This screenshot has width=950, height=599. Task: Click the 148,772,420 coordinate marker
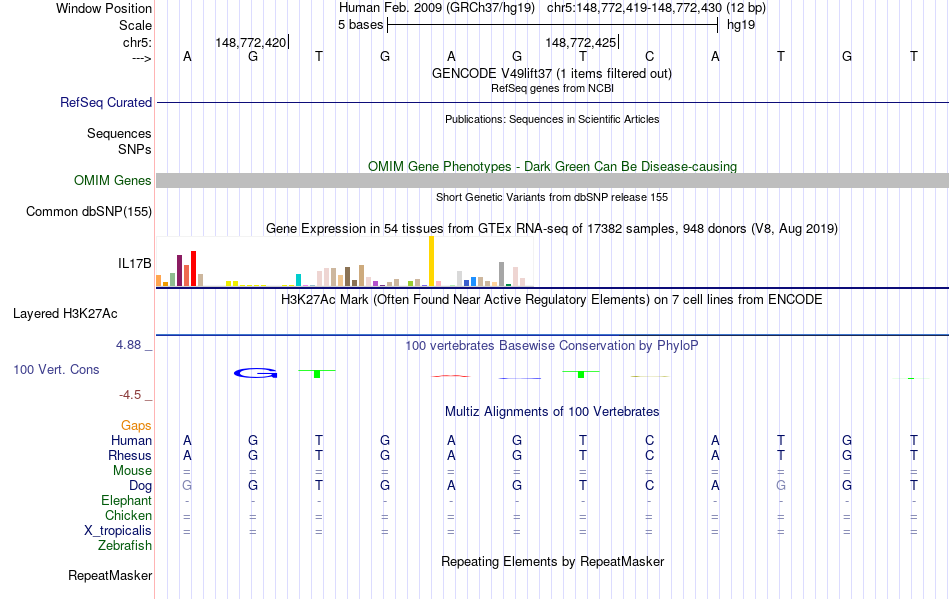click(250, 42)
